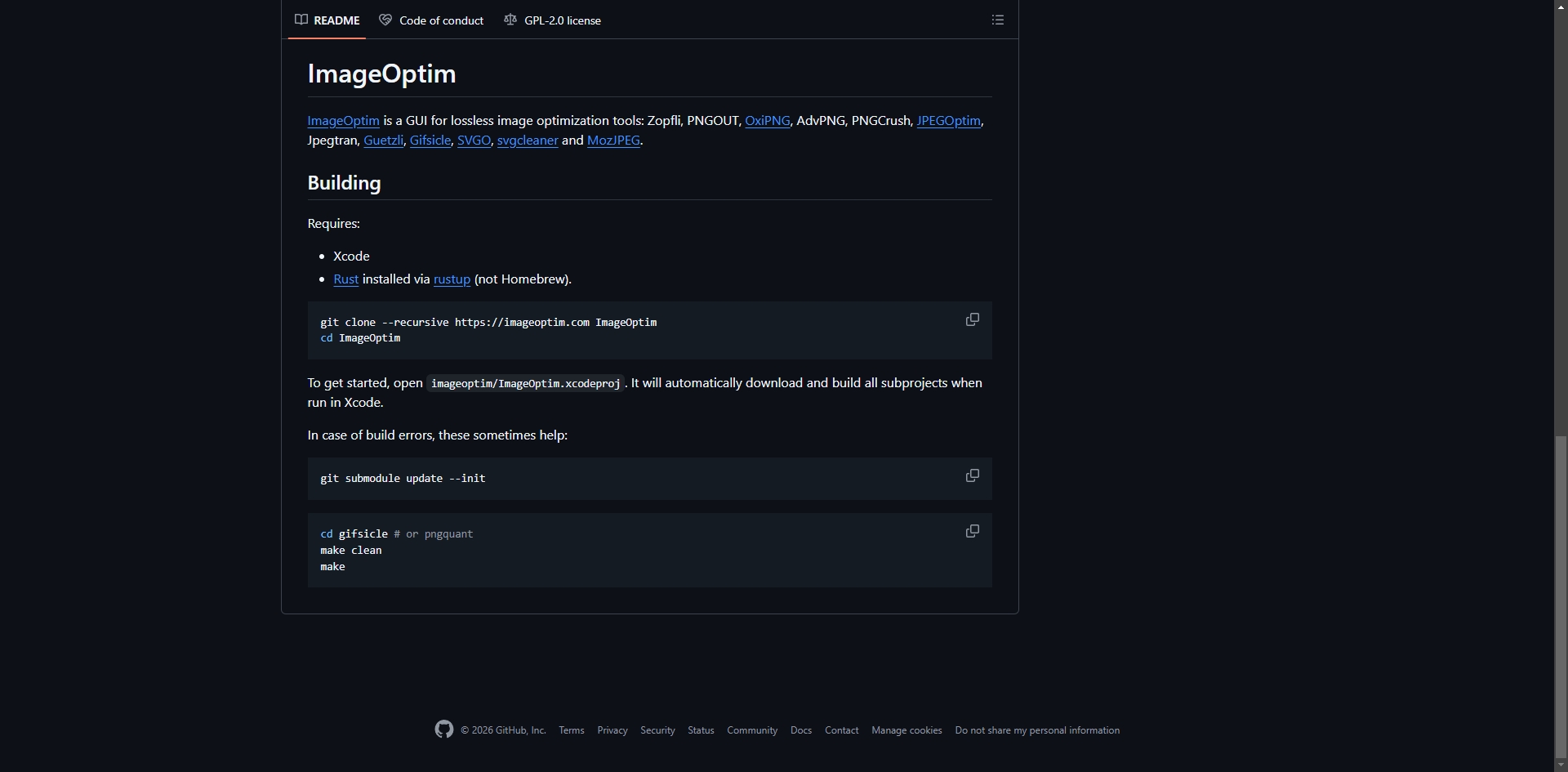Image resolution: width=1568 pixels, height=772 pixels.
Task: Open the SVGO link
Action: tap(474, 141)
